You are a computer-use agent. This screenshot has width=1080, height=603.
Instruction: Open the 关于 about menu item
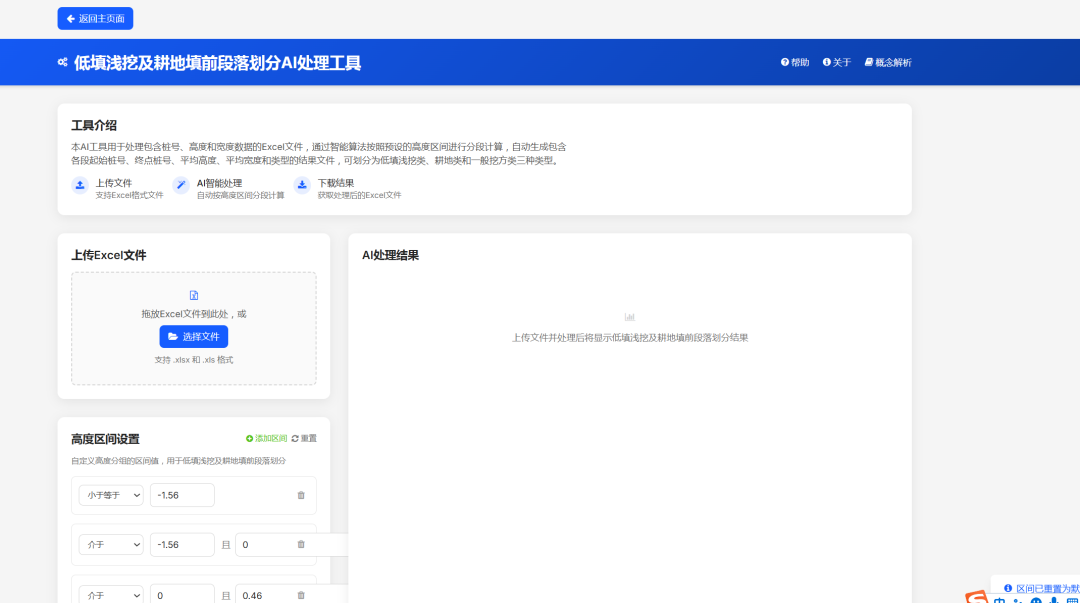836,62
